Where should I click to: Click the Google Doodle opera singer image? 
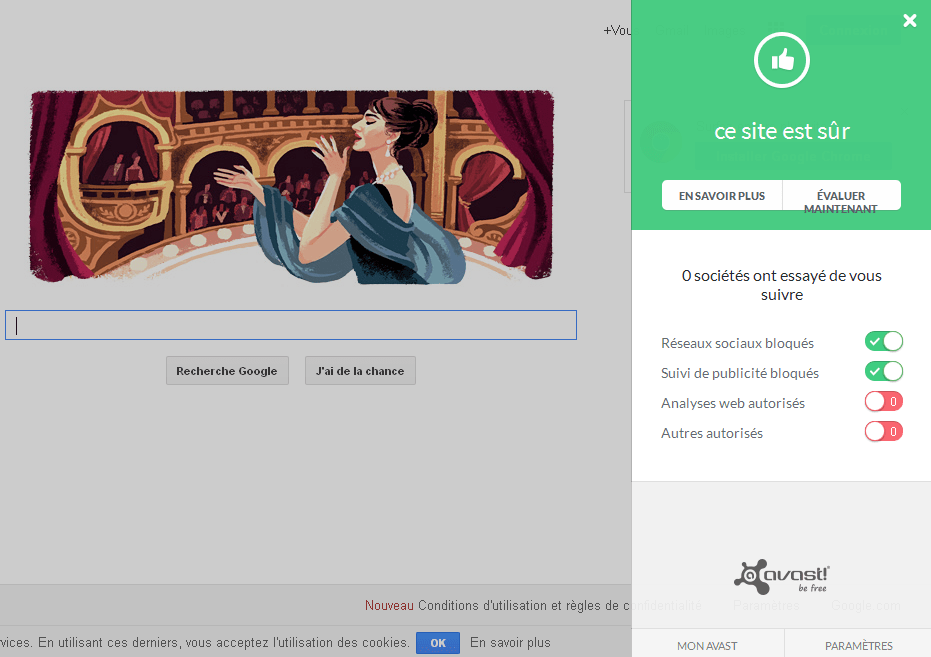click(x=292, y=186)
